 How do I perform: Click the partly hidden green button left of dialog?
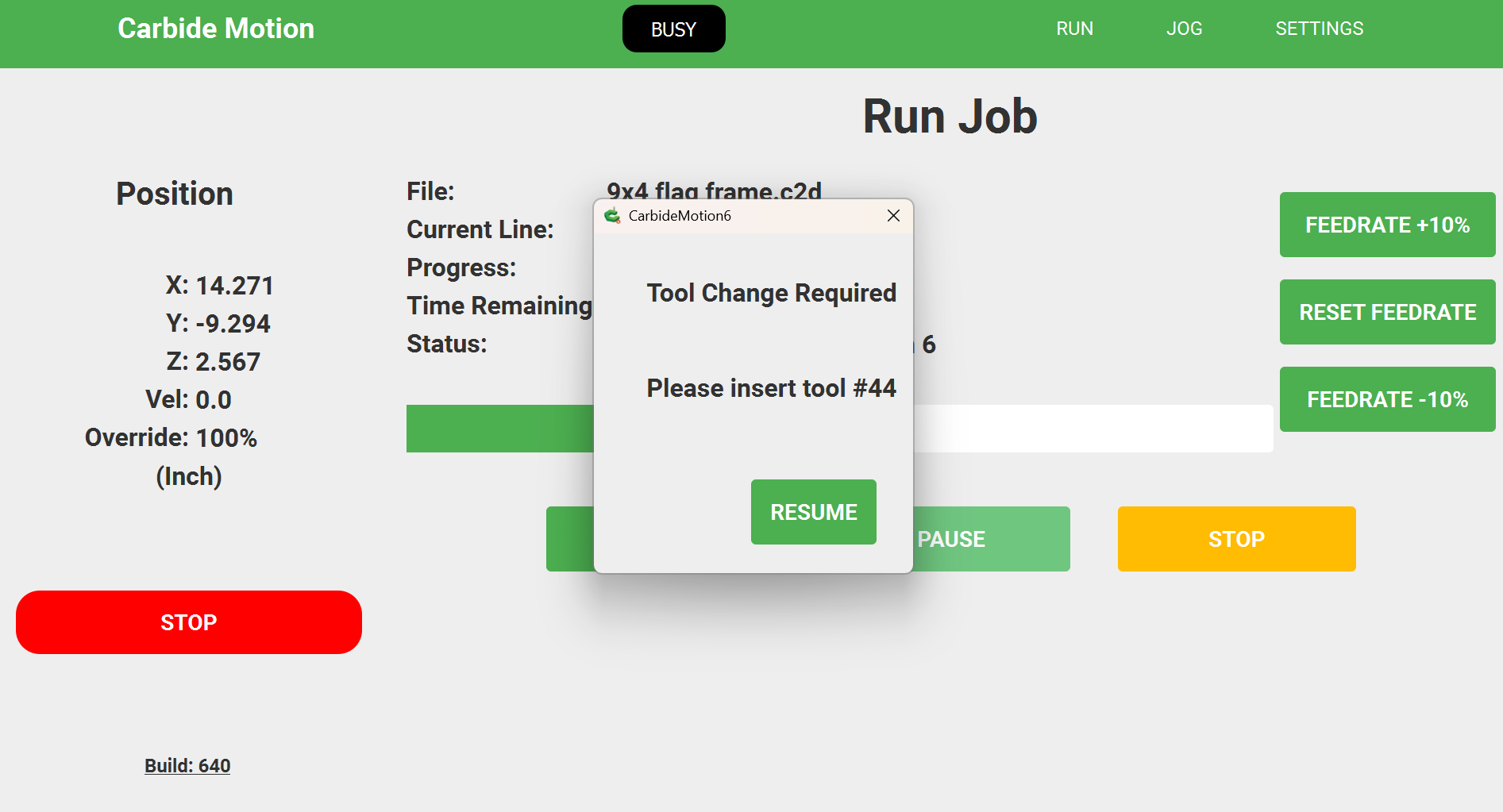pos(569,539)
